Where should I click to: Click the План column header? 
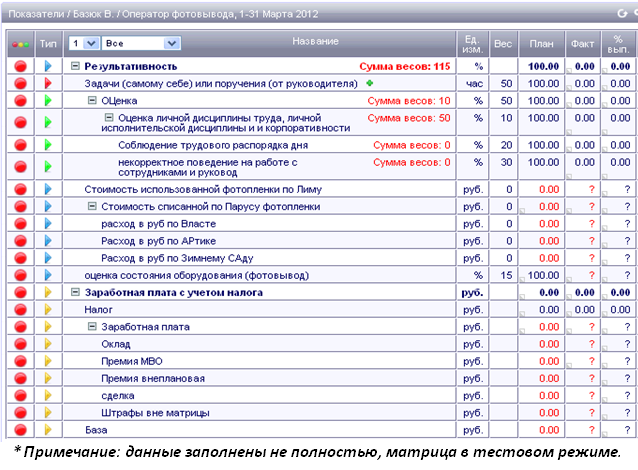pyautogui.click(x=542, y=44)
